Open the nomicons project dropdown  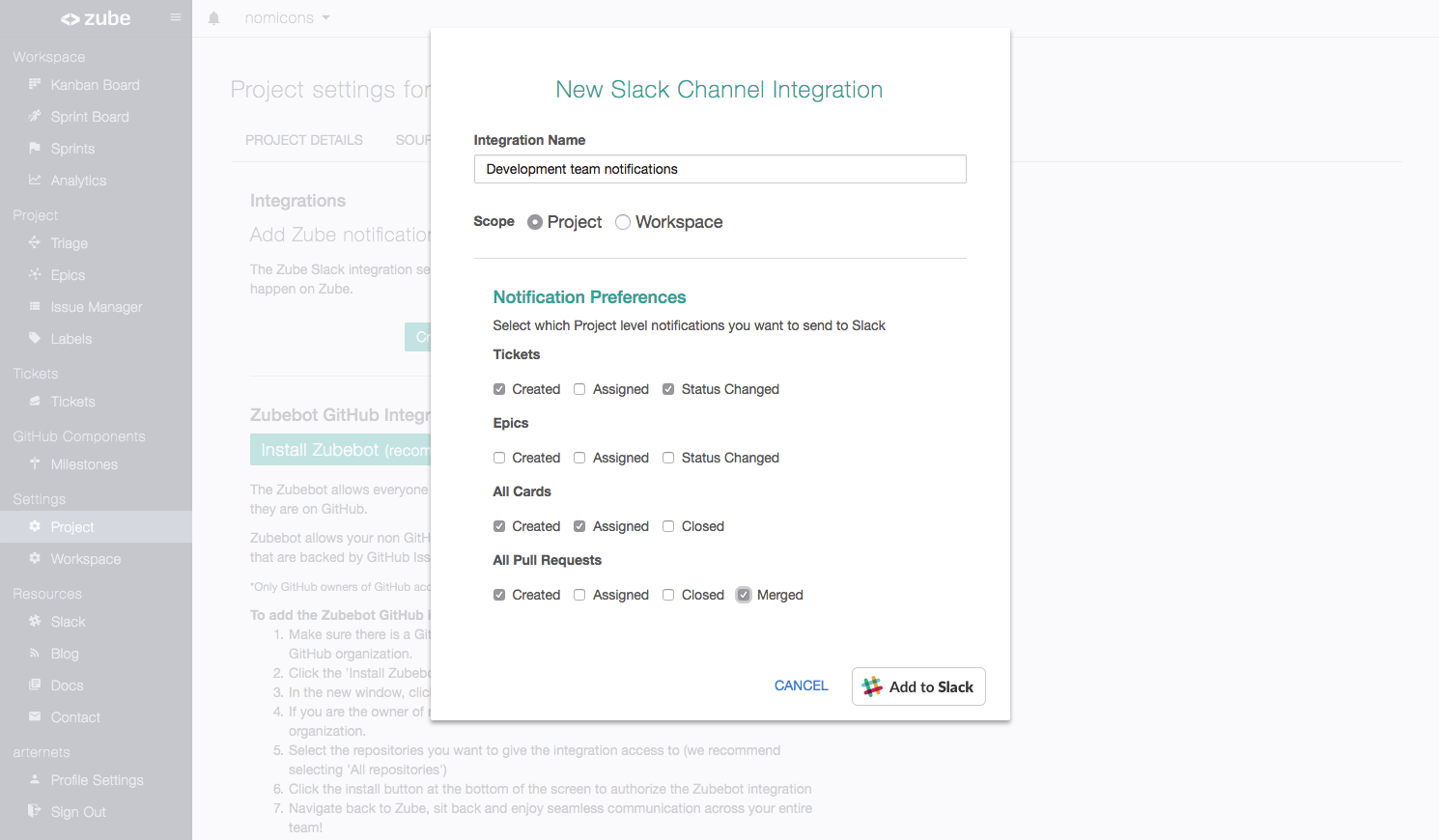tap(287, 18)
